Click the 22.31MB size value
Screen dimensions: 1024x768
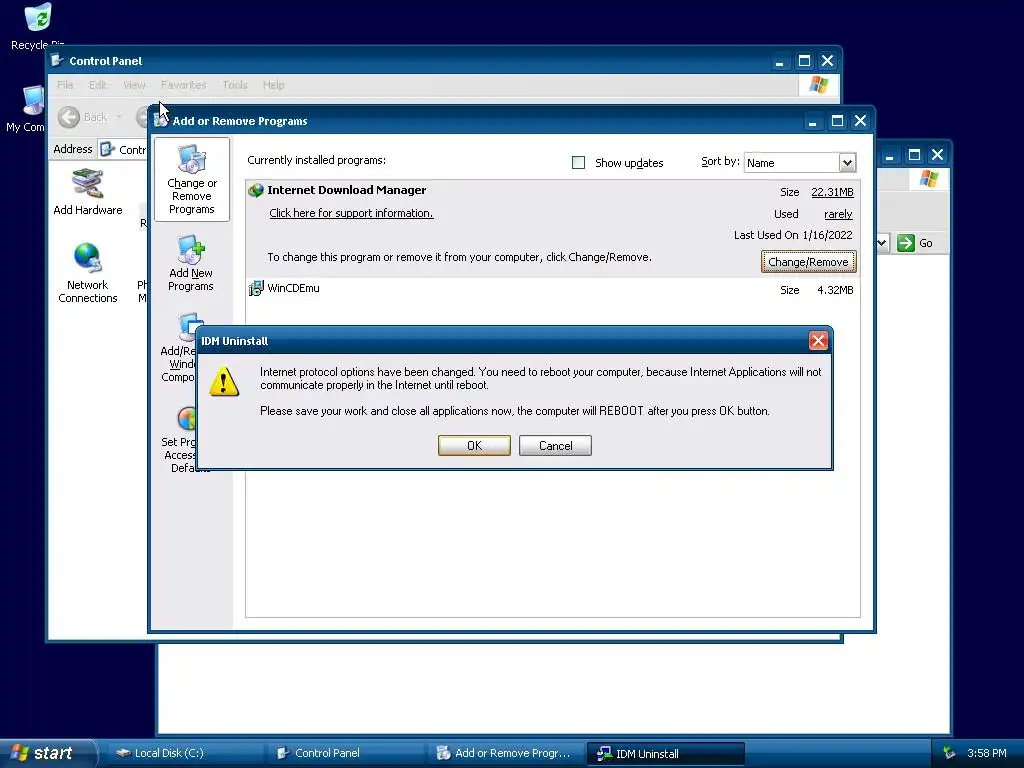[832, 192]
